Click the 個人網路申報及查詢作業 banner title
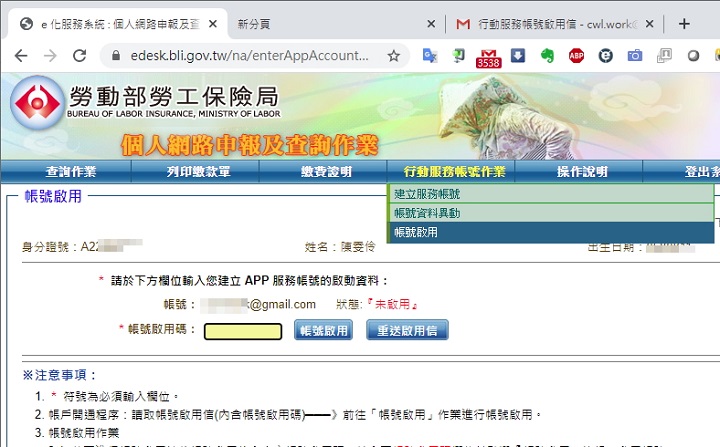Image resolution: width=720 pixels, height=447 pixels. 250,145
